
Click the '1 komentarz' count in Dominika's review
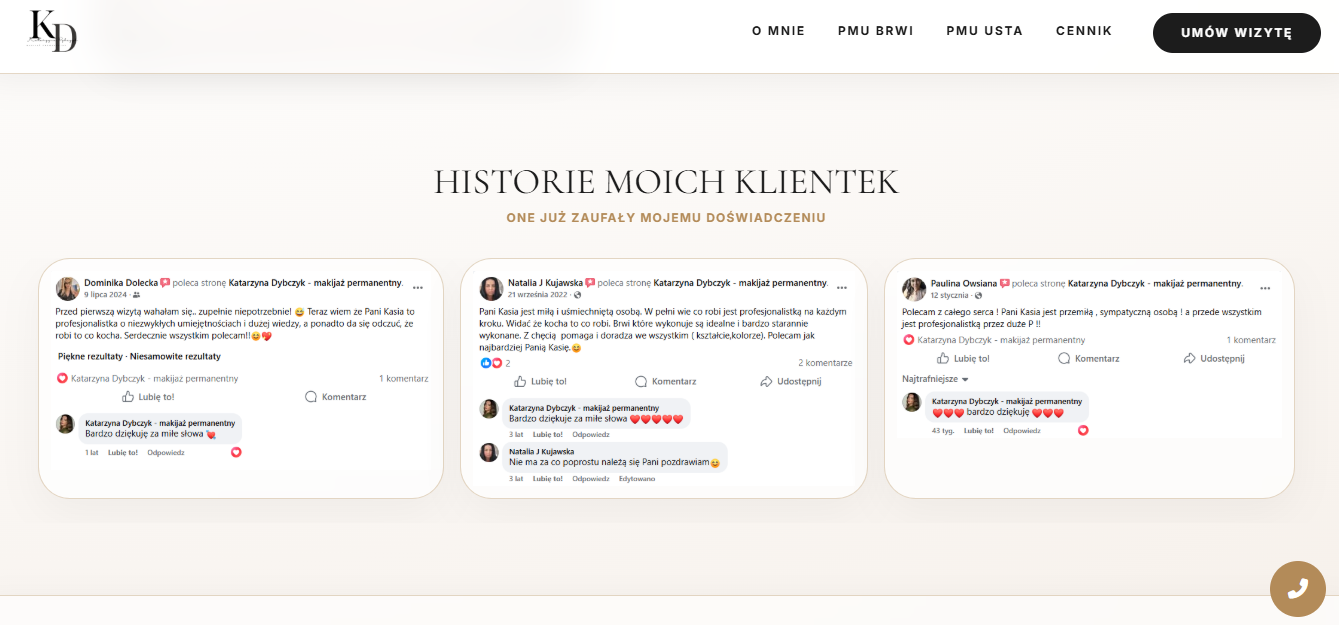click(x=404, y=379)
